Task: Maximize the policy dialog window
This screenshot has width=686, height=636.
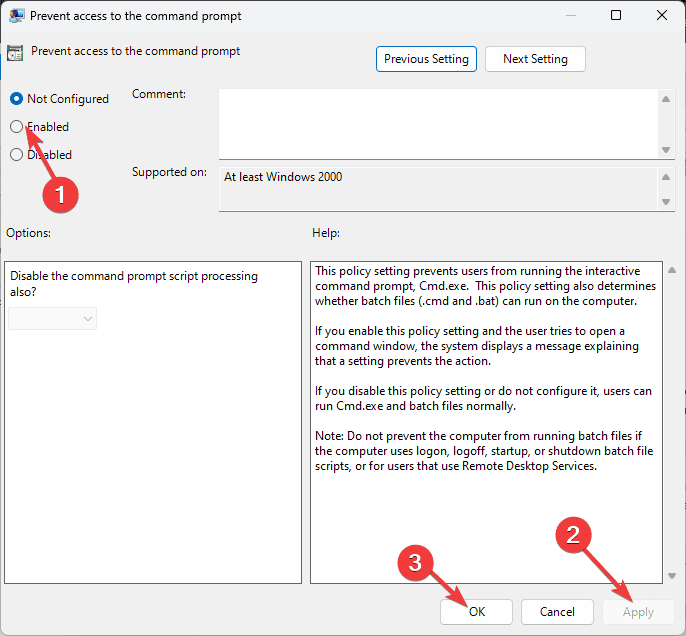Action: pos(616,16)
